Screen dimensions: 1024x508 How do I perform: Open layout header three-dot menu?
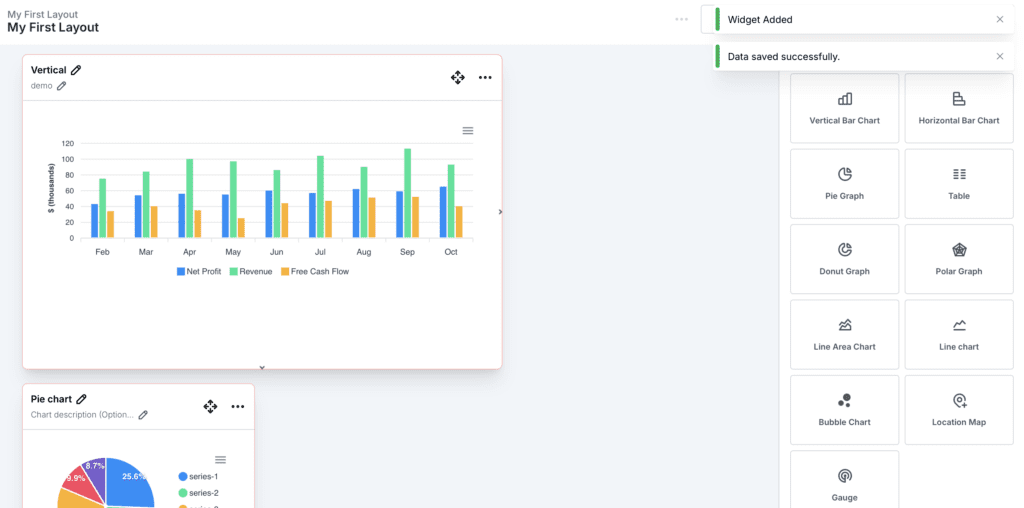click(681, 19)
